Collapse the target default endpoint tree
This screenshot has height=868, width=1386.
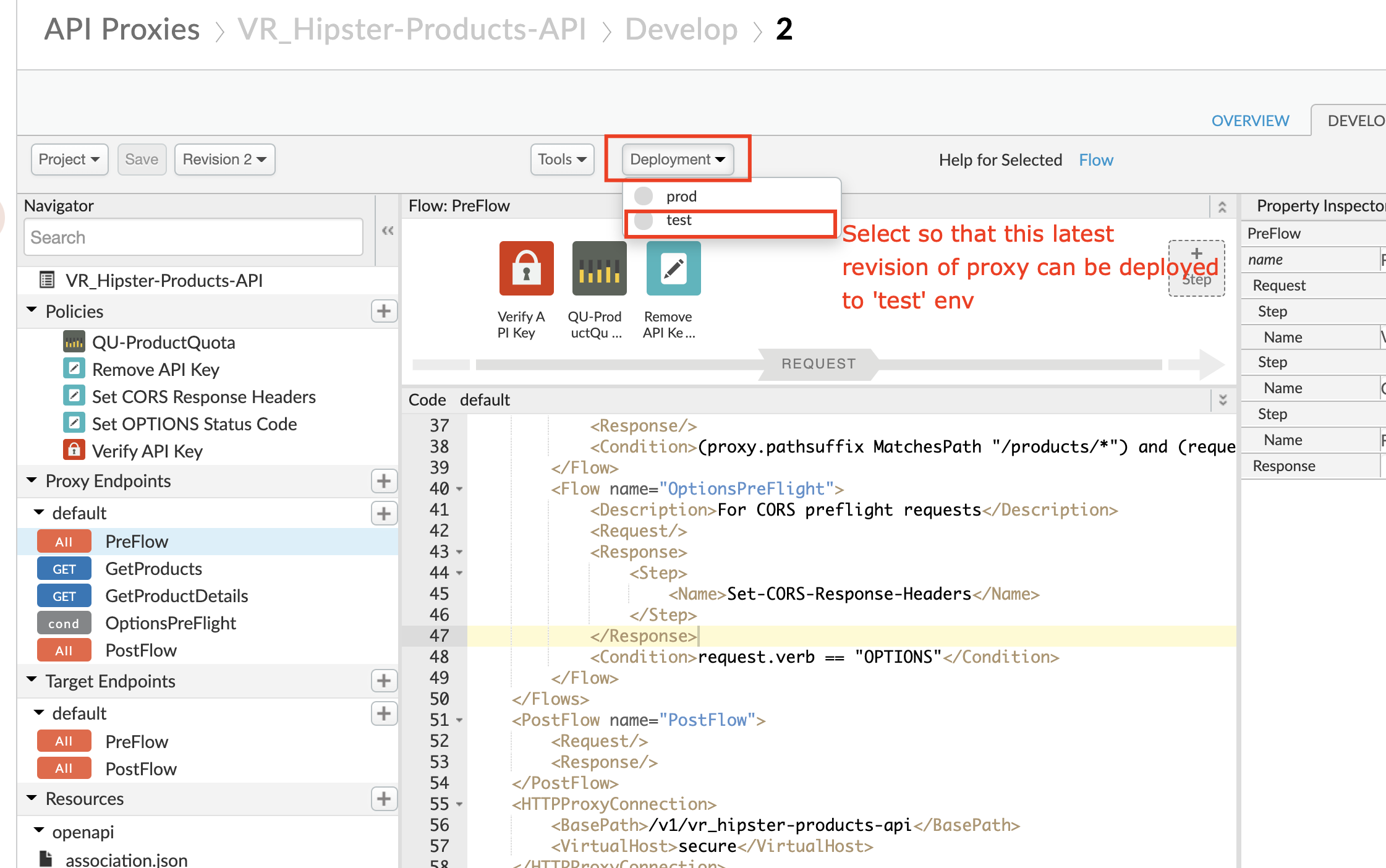[x=39, y=712]
